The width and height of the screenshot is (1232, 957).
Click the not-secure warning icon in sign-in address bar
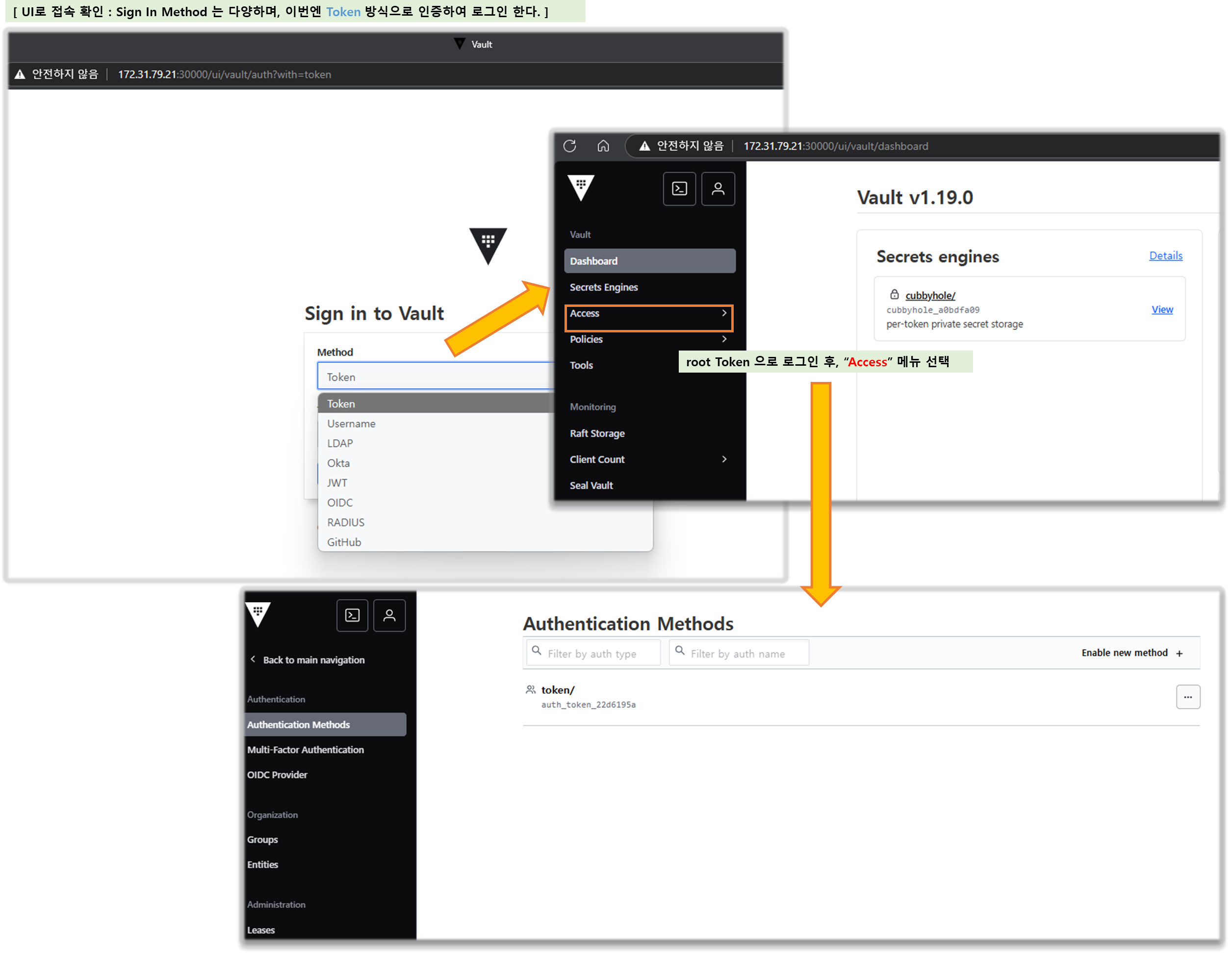coord(20,75)
